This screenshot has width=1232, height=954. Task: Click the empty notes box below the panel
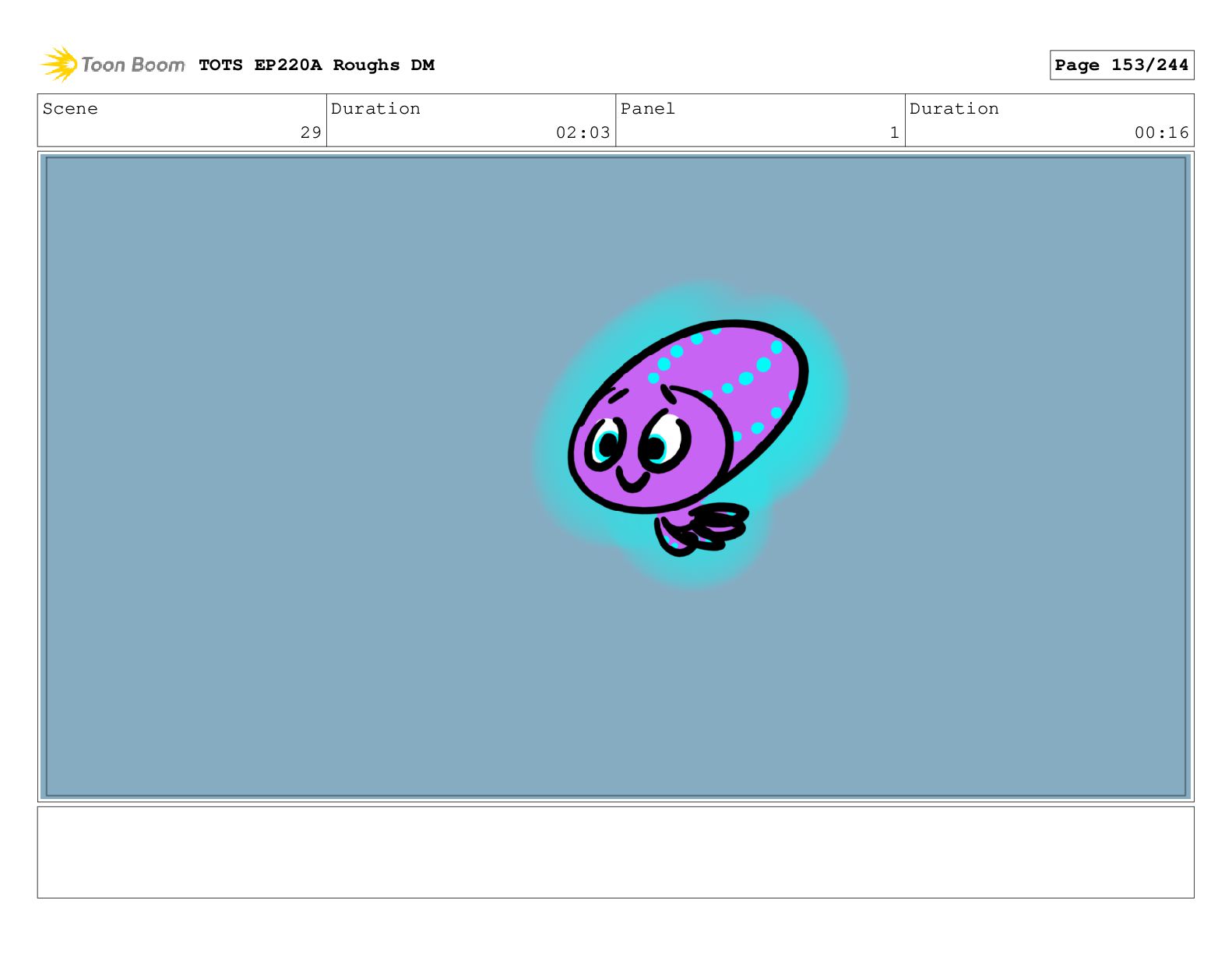[x=615, y=852]
